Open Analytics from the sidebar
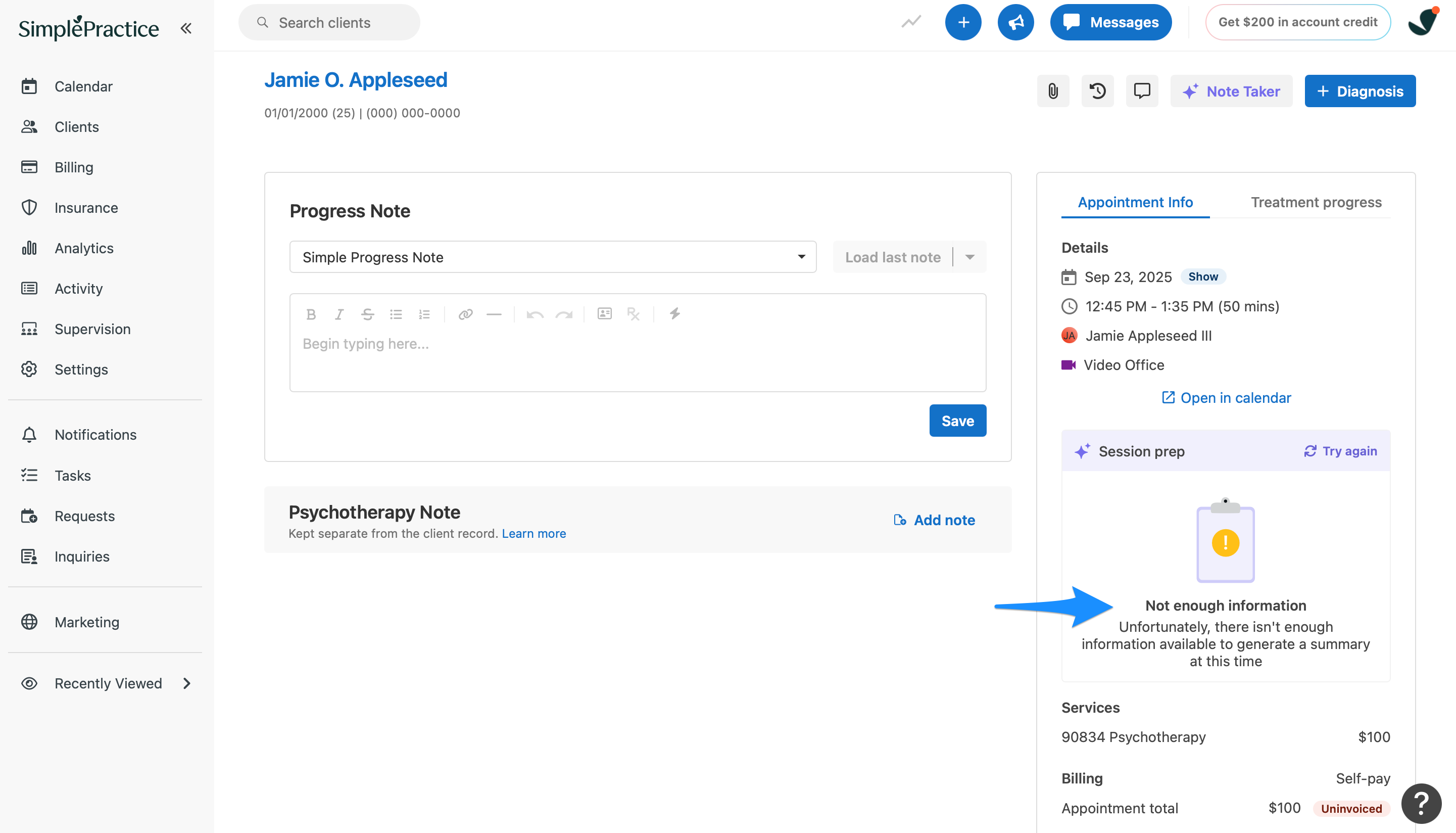The height and width of the screenshot is (833, 1456). pos(83,248)
